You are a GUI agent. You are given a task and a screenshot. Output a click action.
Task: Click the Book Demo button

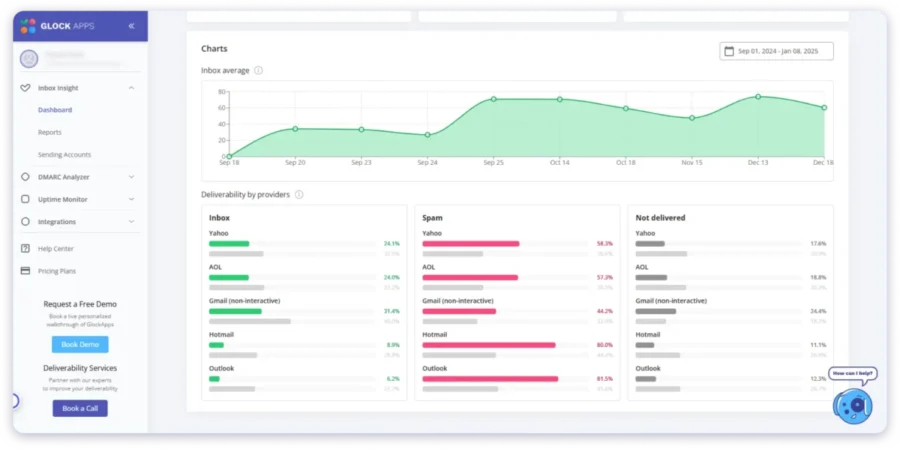coord(80,344)
